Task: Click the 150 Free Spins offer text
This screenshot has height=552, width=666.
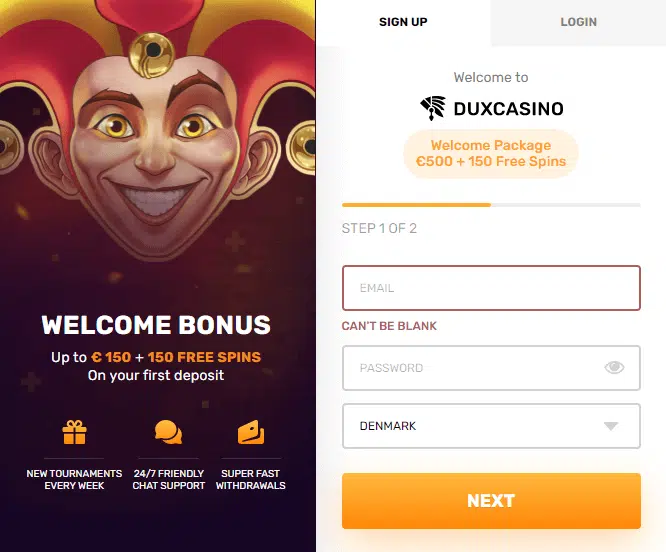Action: (x=204, y=357)
